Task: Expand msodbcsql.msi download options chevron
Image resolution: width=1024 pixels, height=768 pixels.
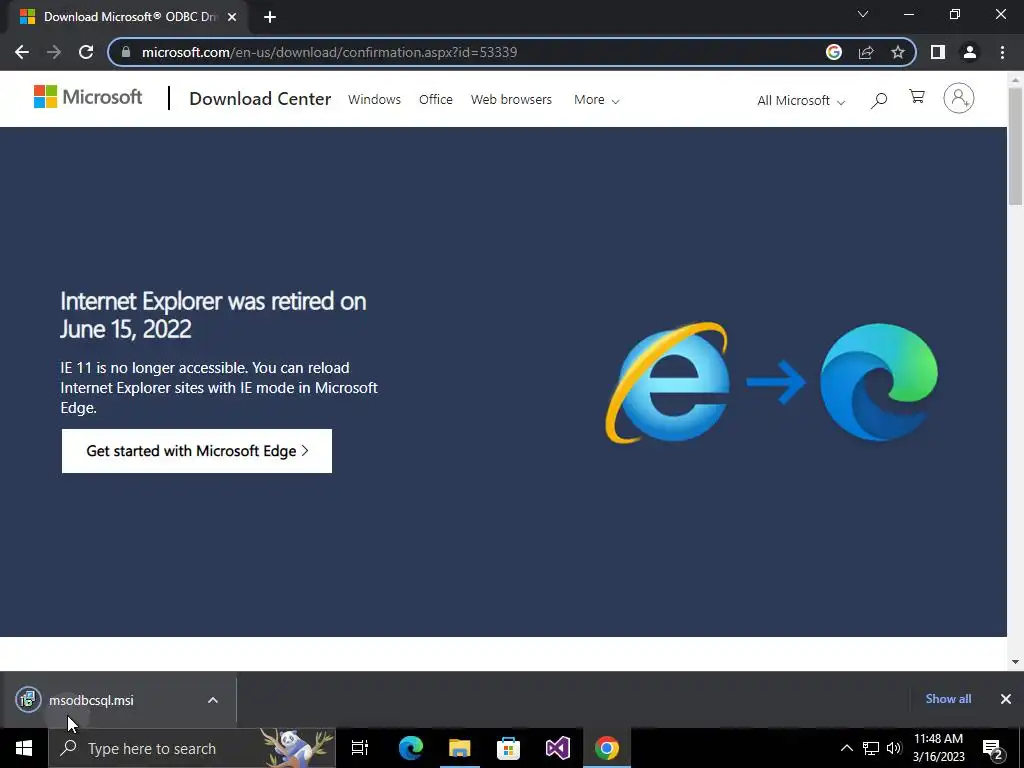Action: pyautogui.click(x=213, y=700)
